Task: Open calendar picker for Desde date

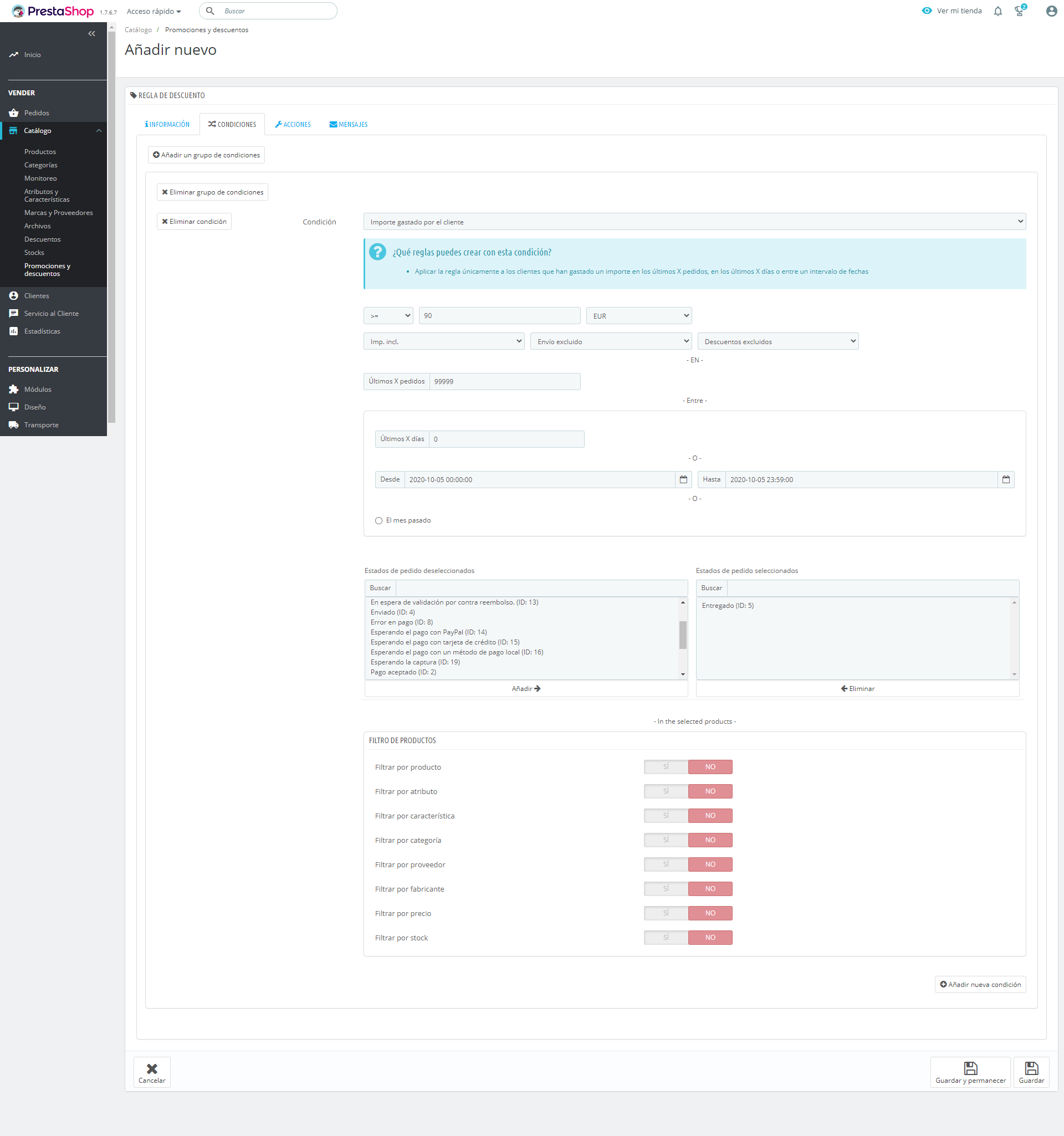Action: (x=683, y=479)
